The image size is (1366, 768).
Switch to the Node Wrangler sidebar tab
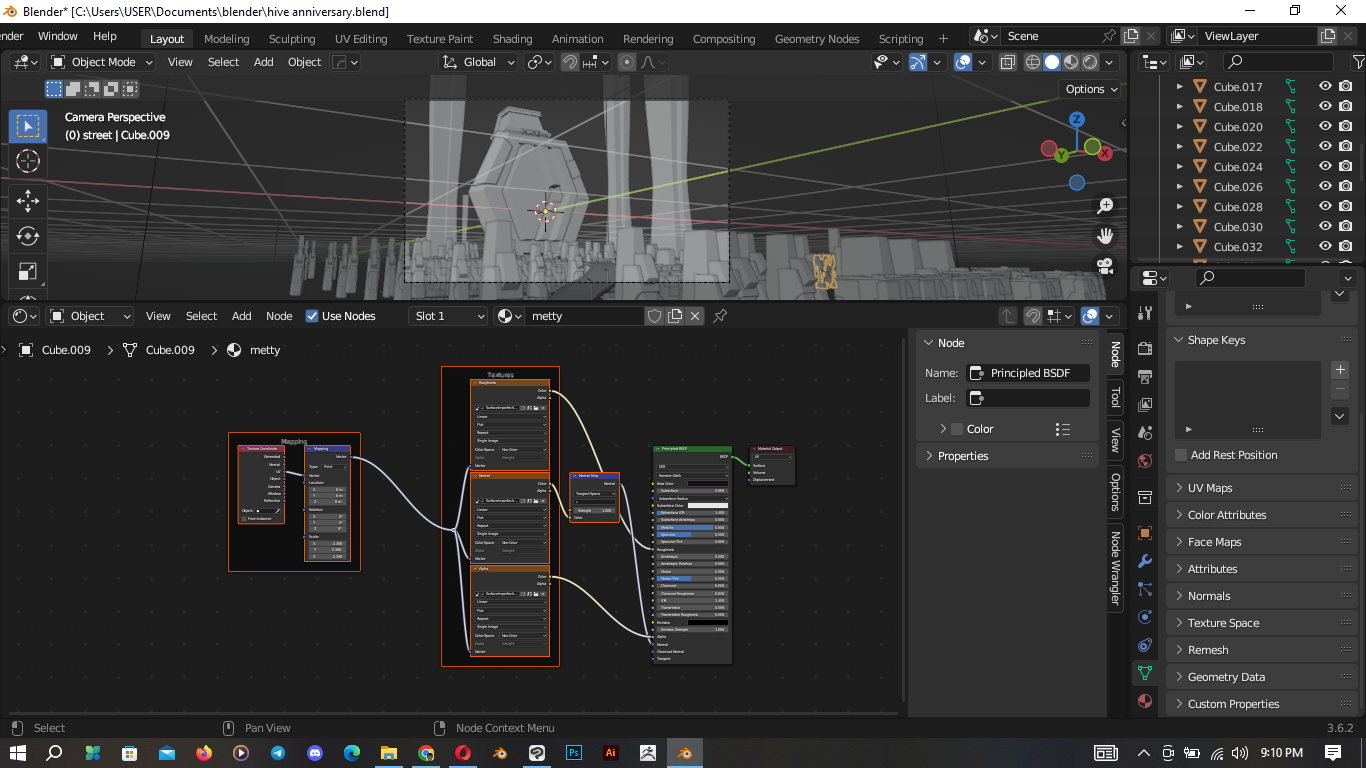(1115, 568)
